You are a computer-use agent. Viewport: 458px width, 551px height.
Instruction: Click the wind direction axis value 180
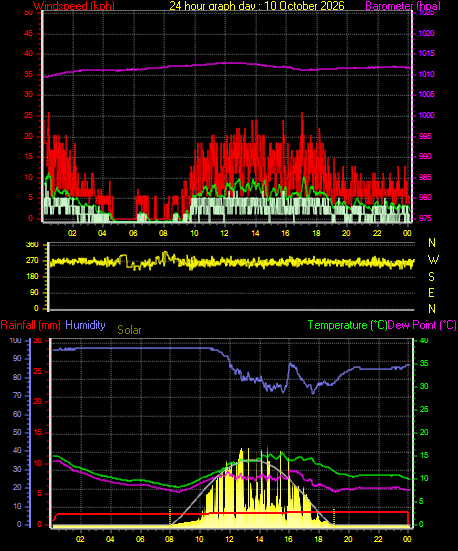click(x=32, y=277)
